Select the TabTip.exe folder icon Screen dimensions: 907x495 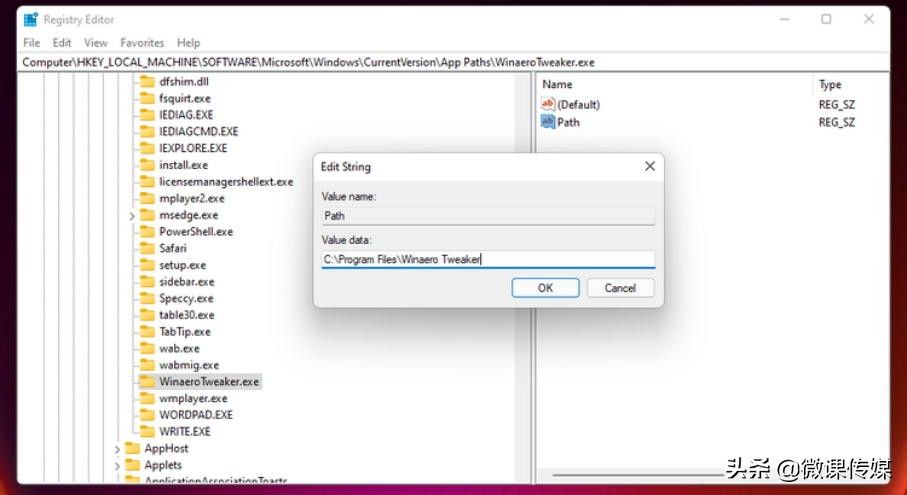click(148, 331)
